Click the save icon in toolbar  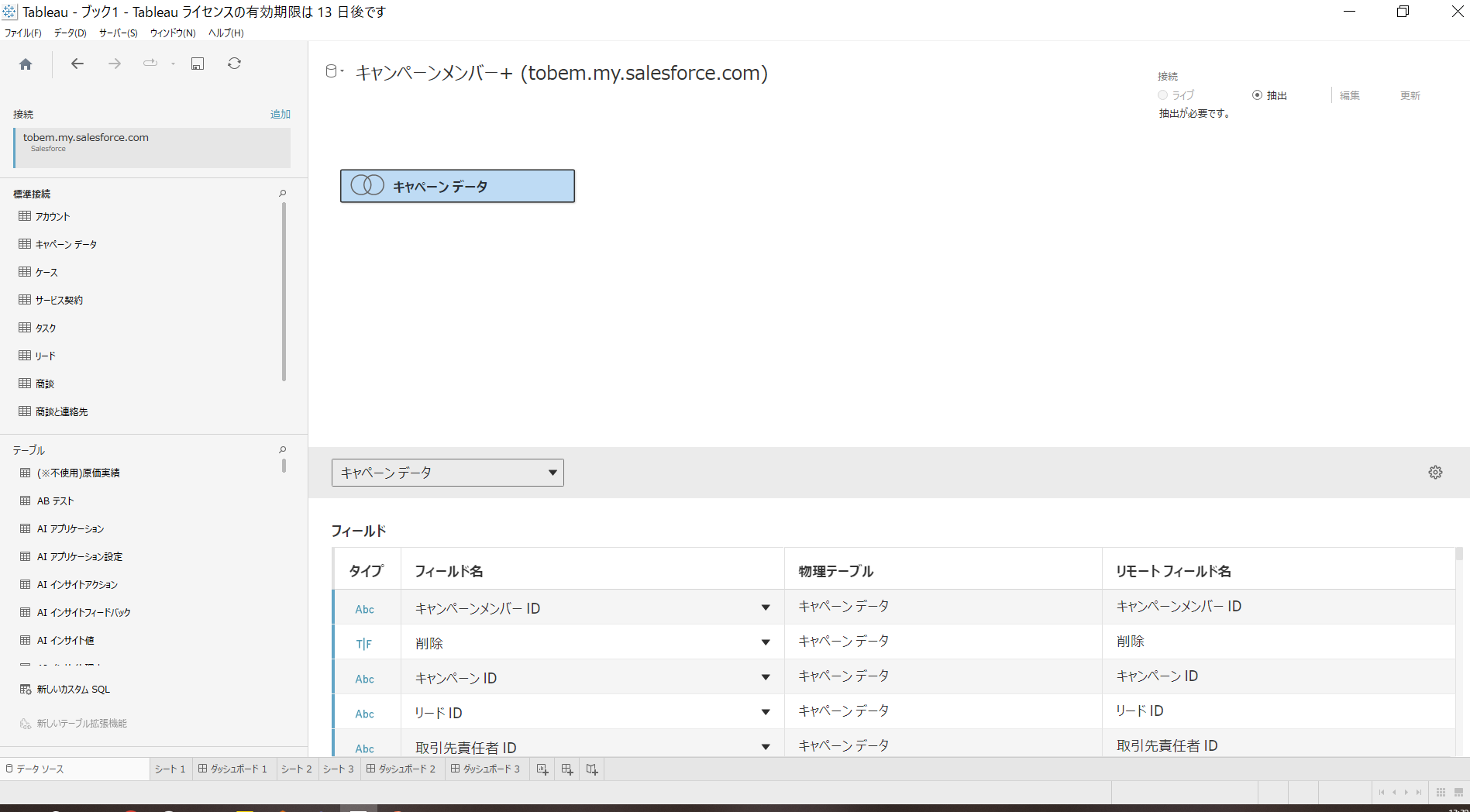[198, 64]
